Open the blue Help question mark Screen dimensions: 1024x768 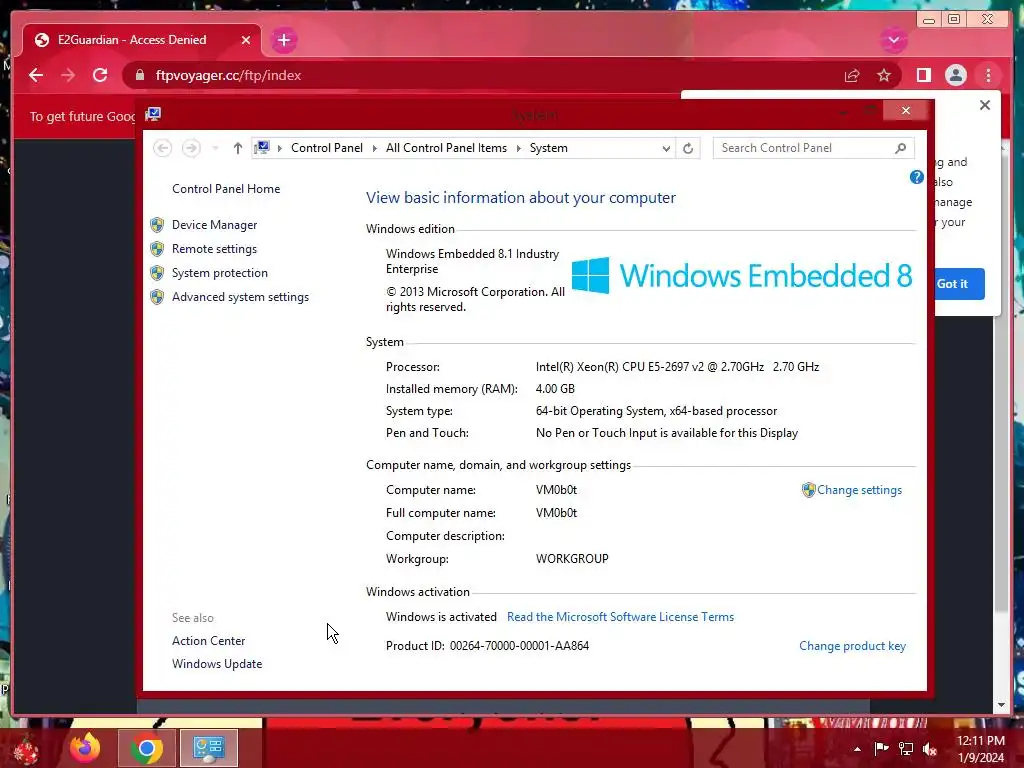916,177
